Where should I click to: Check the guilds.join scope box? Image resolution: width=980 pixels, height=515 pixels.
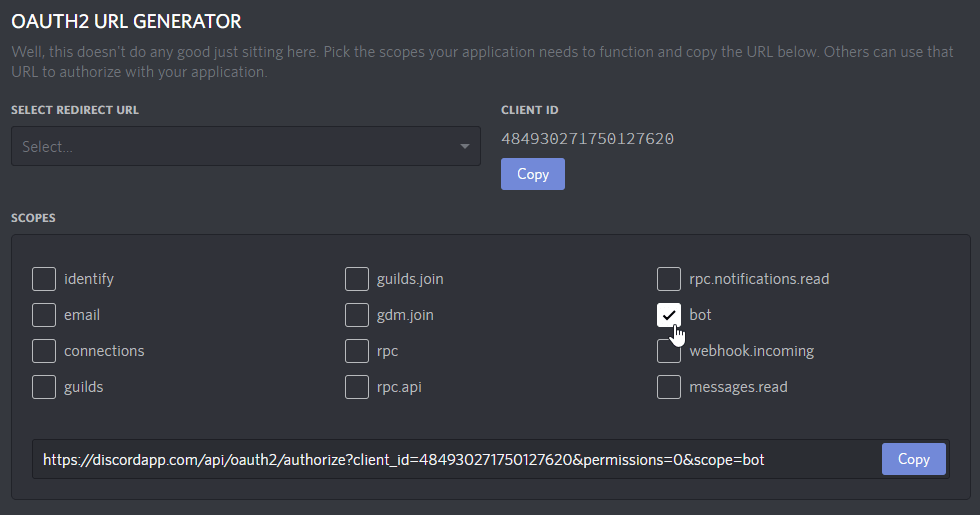[x=357, y=279]
